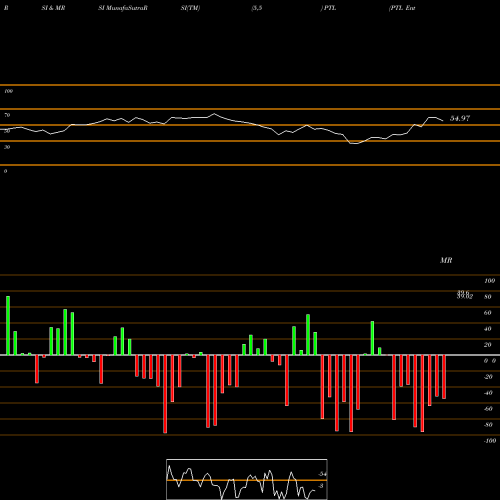Click the MR label above the histogram
Image resolution: width=500 pixels, height=500 pixels.
446,260
